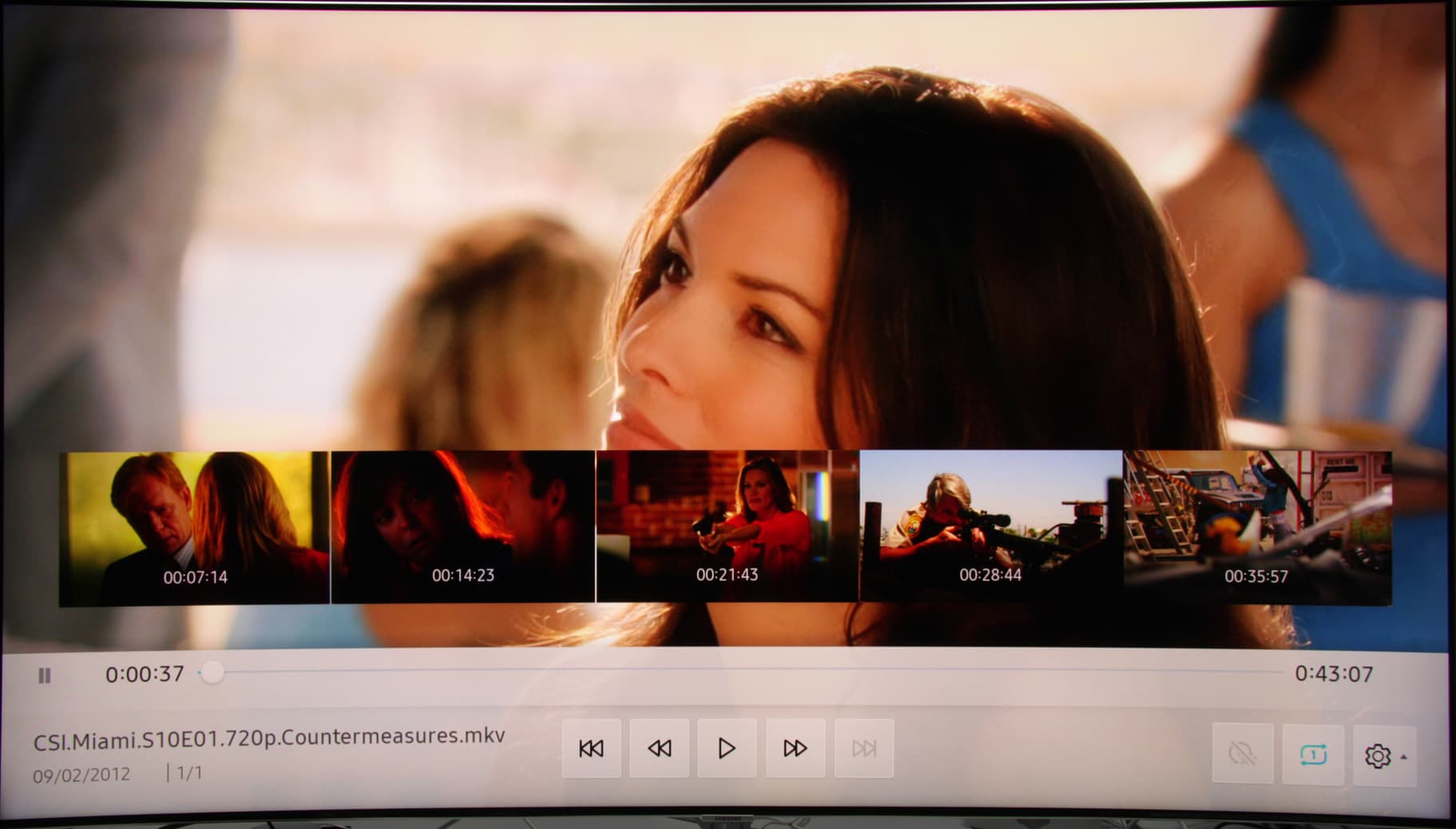
Task: Open the settings gear menu
Action: click(1378, 756)
